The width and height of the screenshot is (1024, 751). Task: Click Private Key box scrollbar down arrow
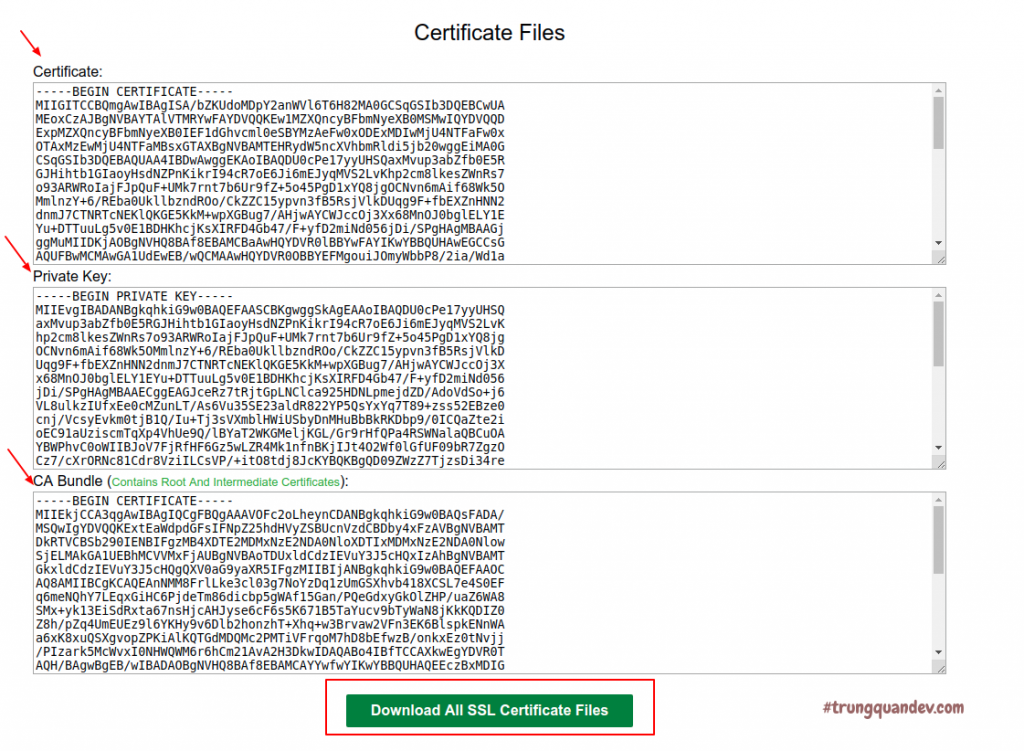tap(938, 447)
